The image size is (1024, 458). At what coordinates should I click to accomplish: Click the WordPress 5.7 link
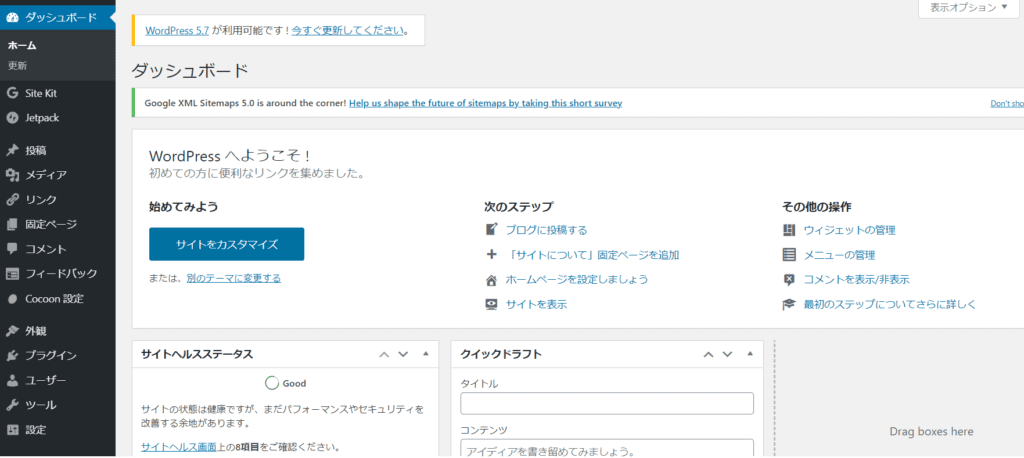pyautogui.click(x=177, y=30)
